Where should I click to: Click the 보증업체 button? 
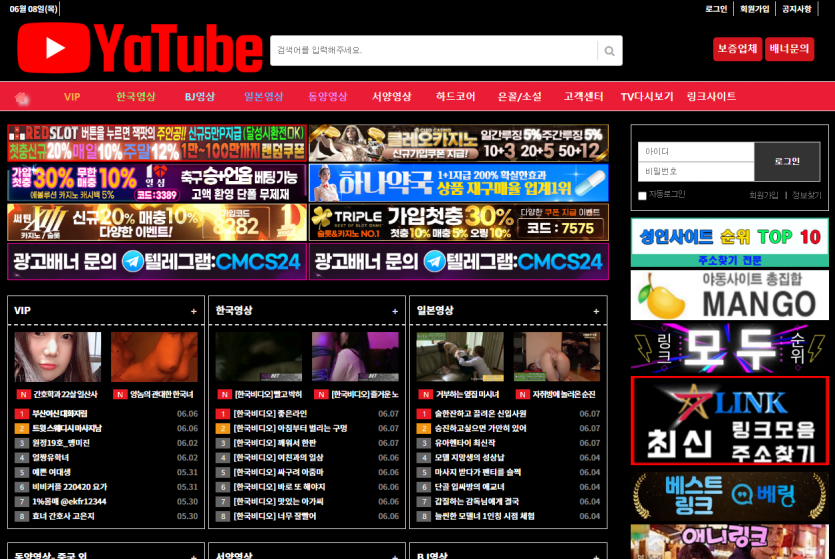pyautogui.click(x=737, y=50)
